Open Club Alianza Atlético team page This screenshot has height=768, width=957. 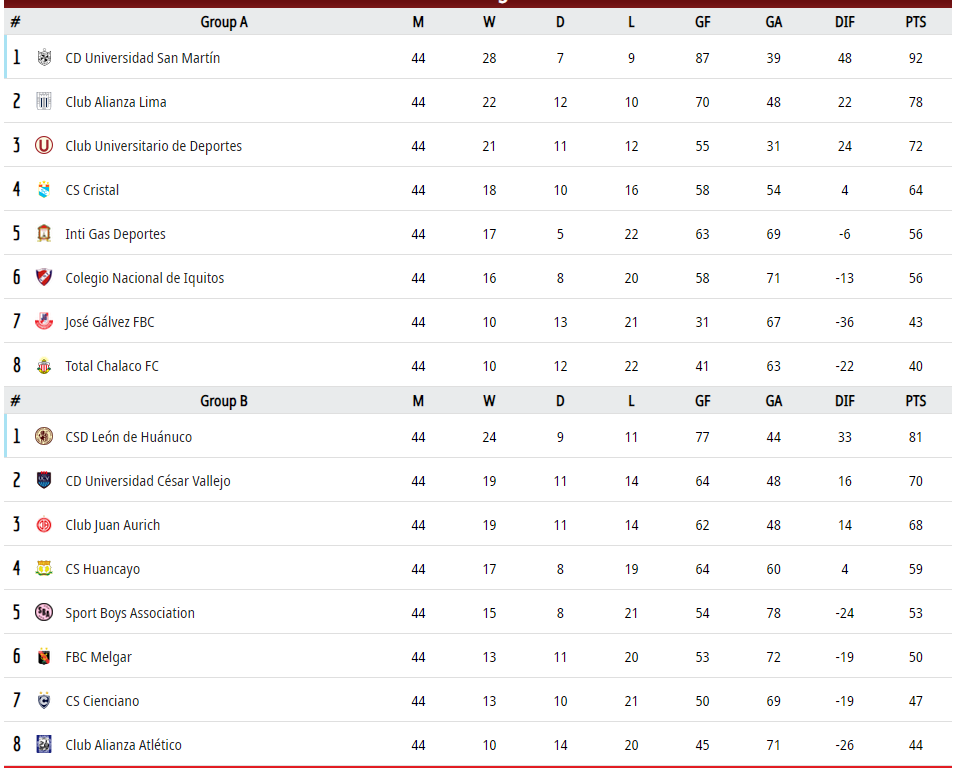(123, 745)
